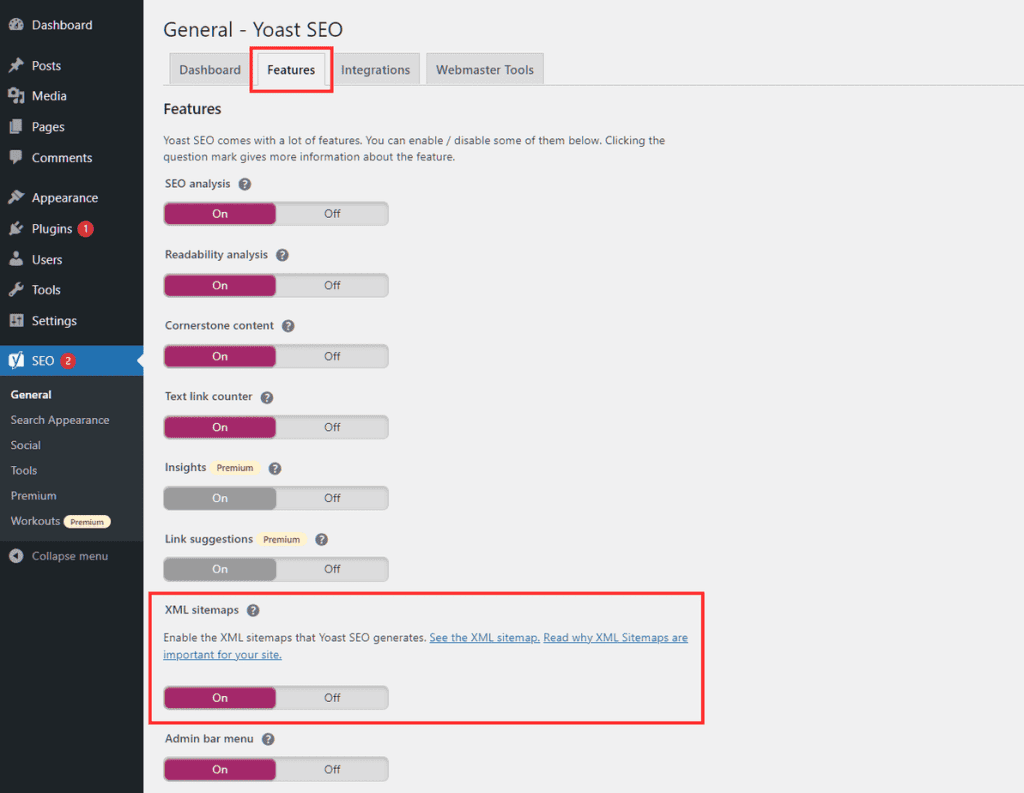Screen dimensions: 1024x793
Task: Open help question mark for XML sitemaps
Action: pyautogui.click(x=253, y=610)
